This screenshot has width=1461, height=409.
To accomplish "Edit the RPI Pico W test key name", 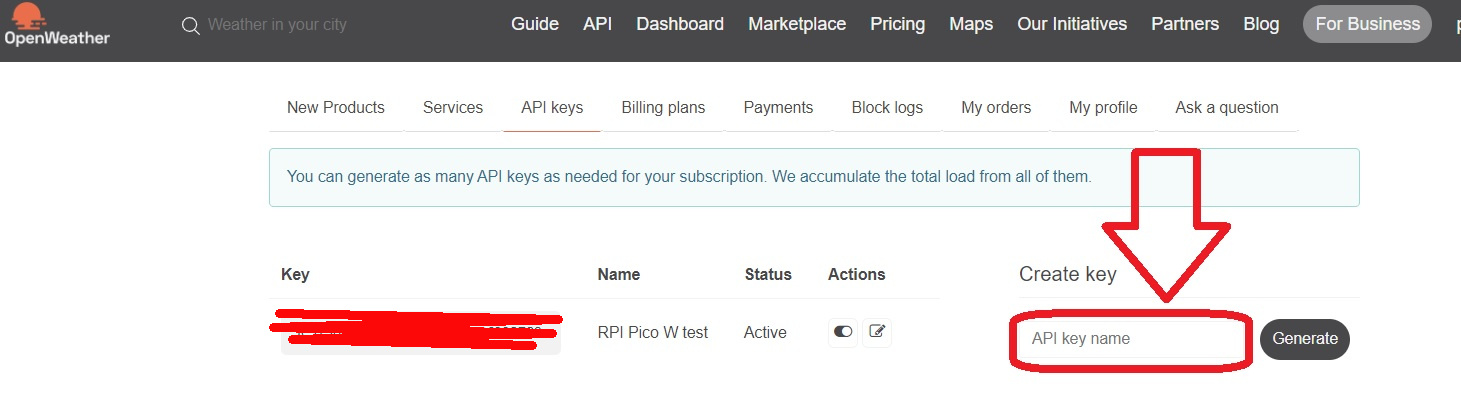I will 877,332.
